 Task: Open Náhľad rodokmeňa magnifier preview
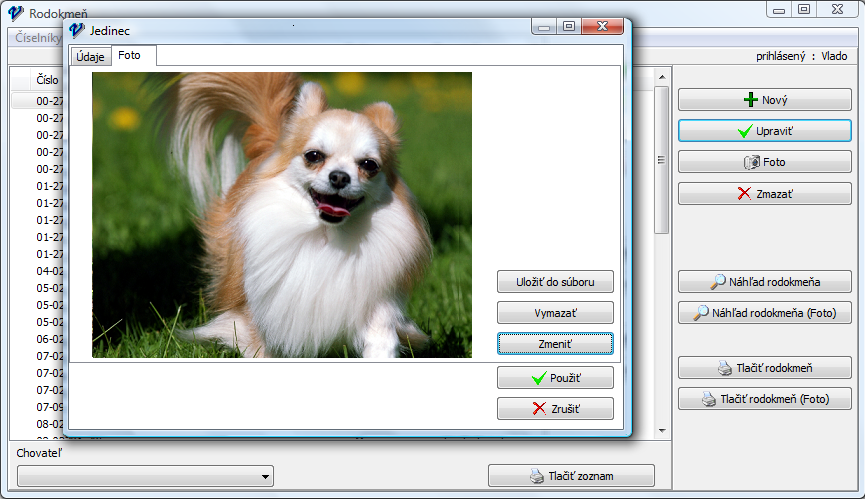(765, 282)
